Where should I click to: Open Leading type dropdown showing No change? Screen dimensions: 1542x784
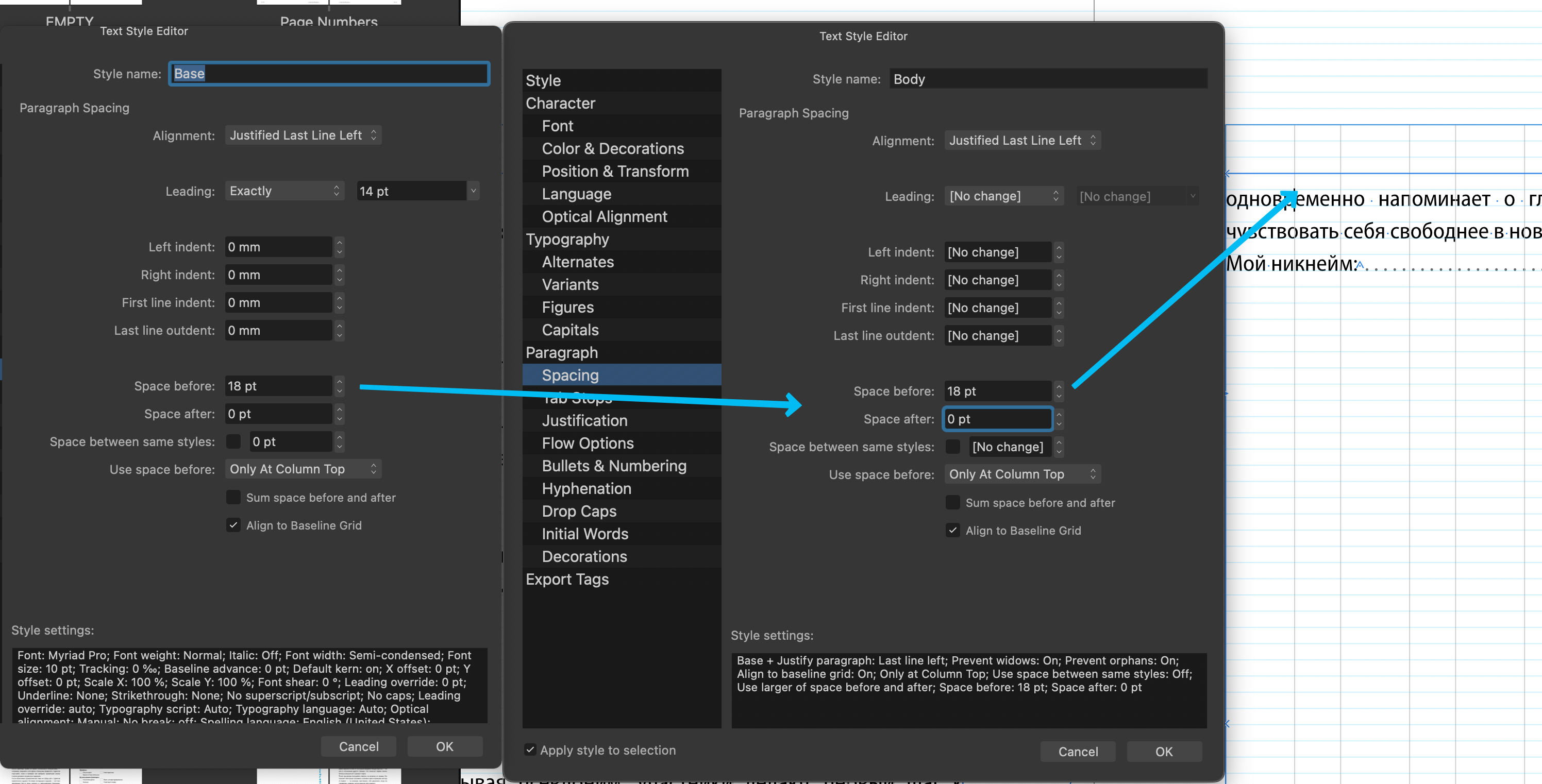pyautogui.click(x=1004, y=196)
